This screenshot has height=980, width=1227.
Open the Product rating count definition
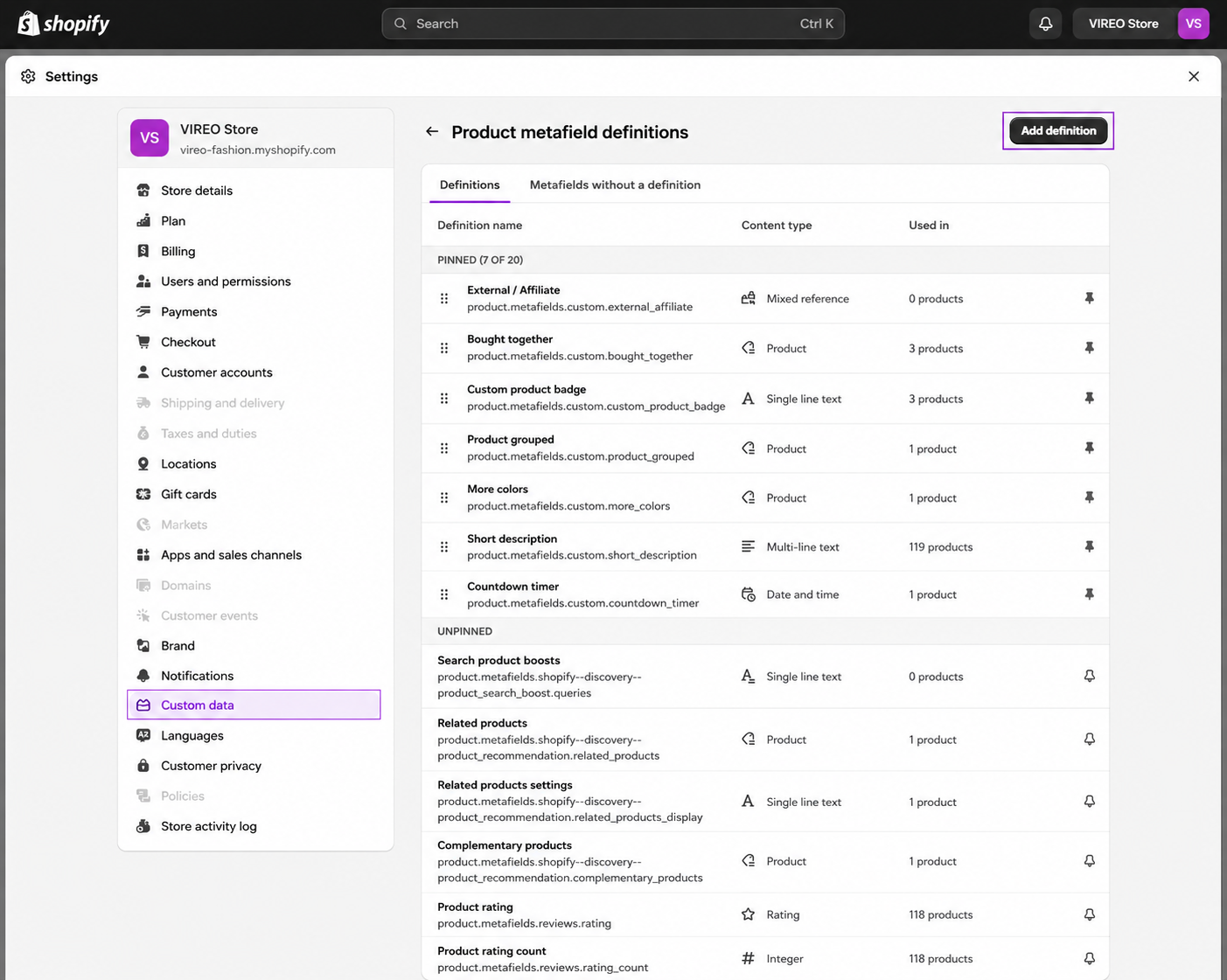765,959
